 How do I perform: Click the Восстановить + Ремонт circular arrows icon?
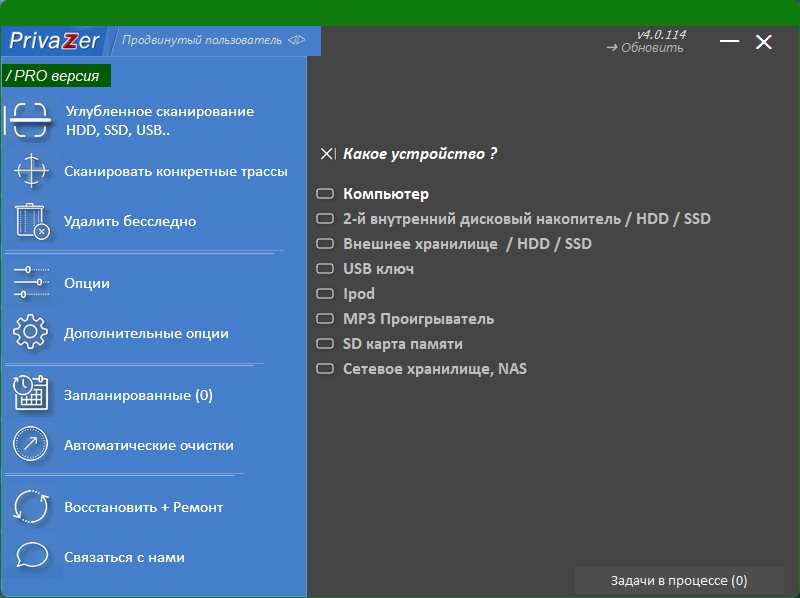(31, 507)
